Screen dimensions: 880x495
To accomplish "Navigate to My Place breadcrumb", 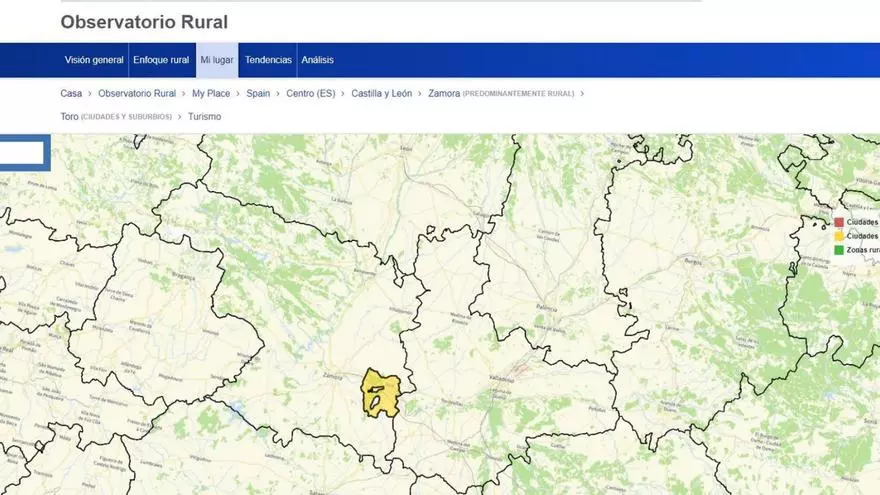I will (x=211, y=93).
